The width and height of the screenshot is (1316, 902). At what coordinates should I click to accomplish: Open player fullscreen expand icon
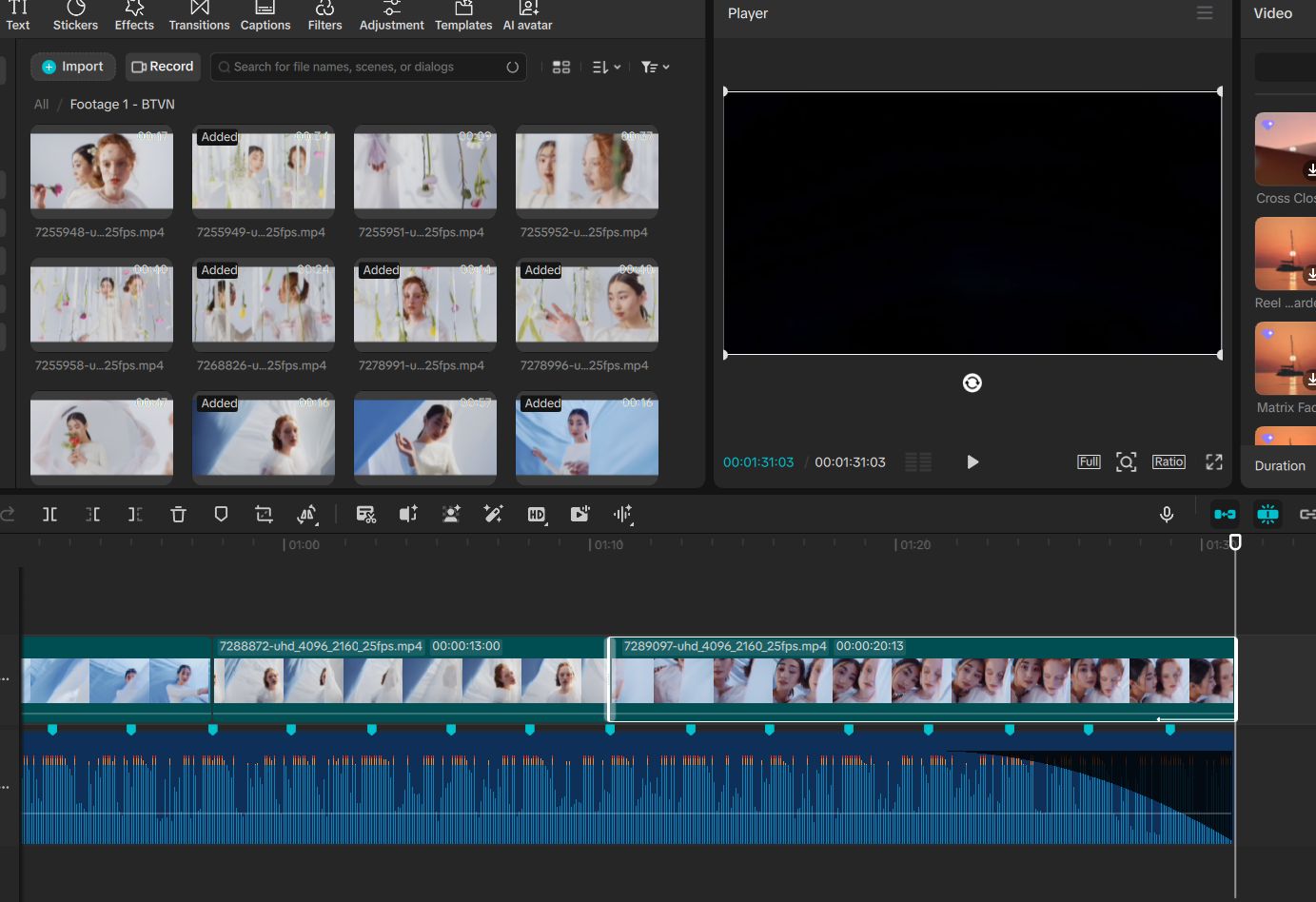[1214, 461]
